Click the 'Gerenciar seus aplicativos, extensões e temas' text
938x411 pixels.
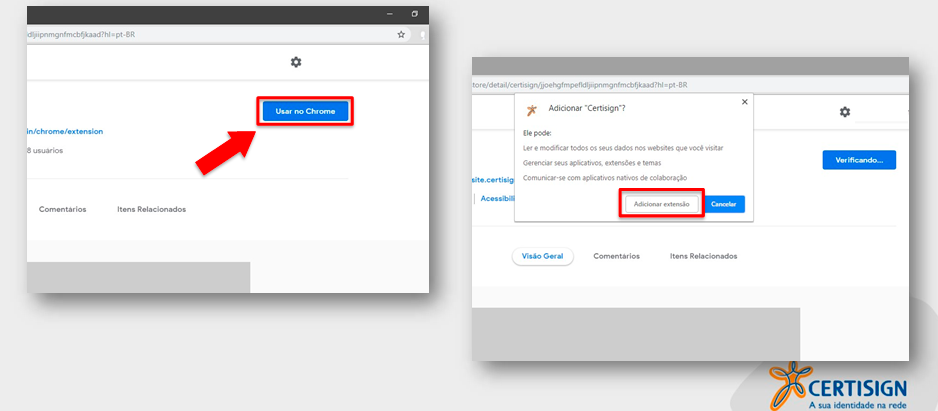coord(592,163)
